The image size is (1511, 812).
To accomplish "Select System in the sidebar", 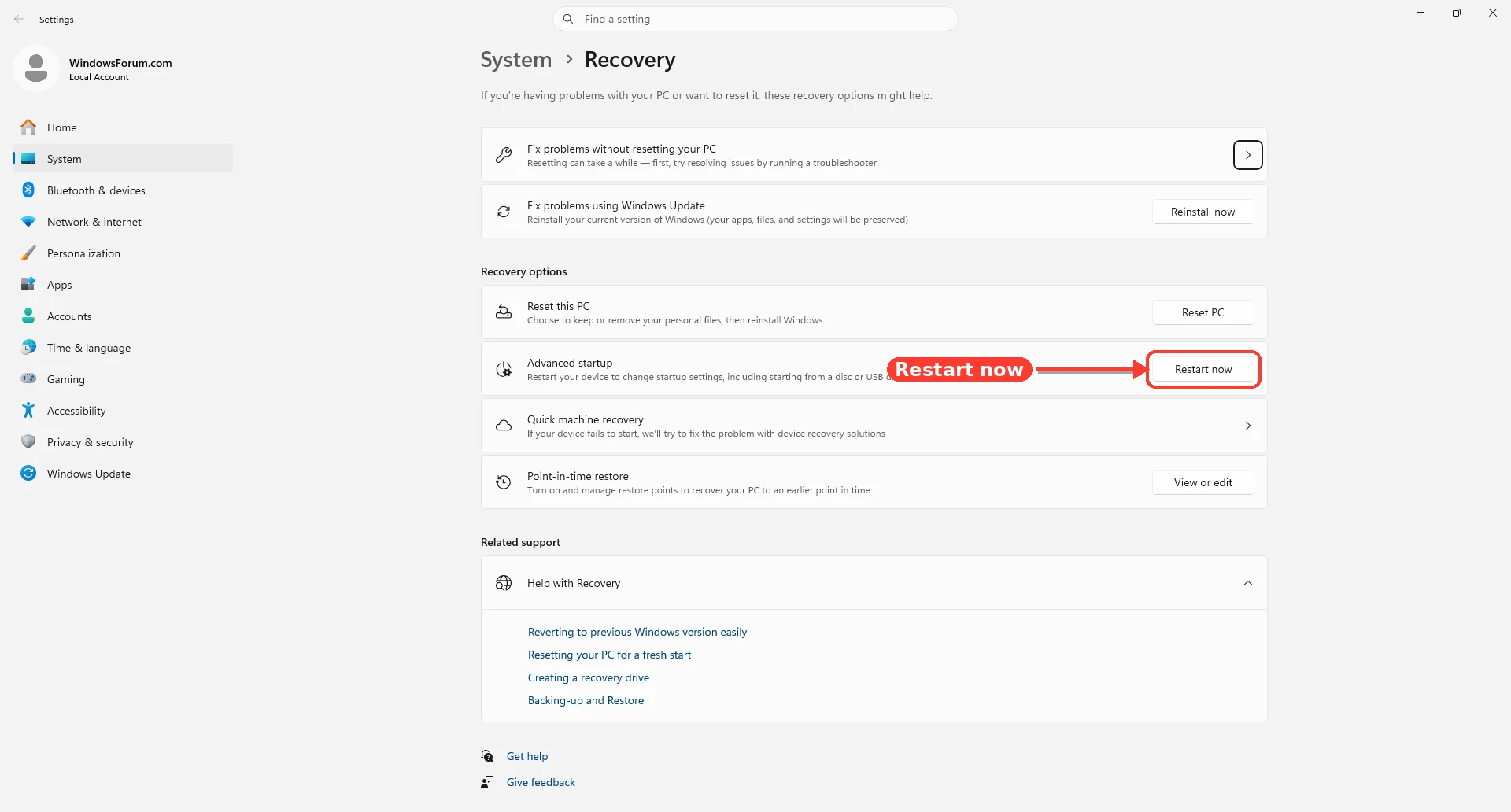I will pyautogui.click(x=123, y=158).
